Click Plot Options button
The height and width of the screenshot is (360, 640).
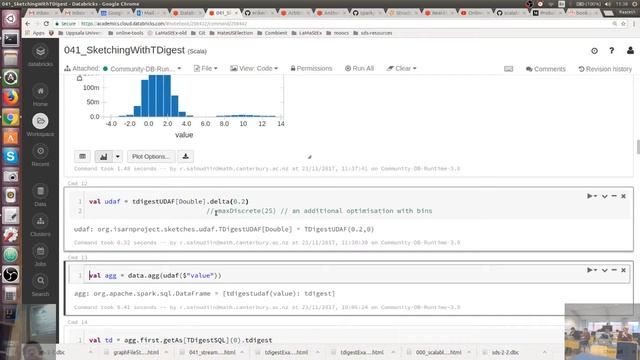(151, 156)
